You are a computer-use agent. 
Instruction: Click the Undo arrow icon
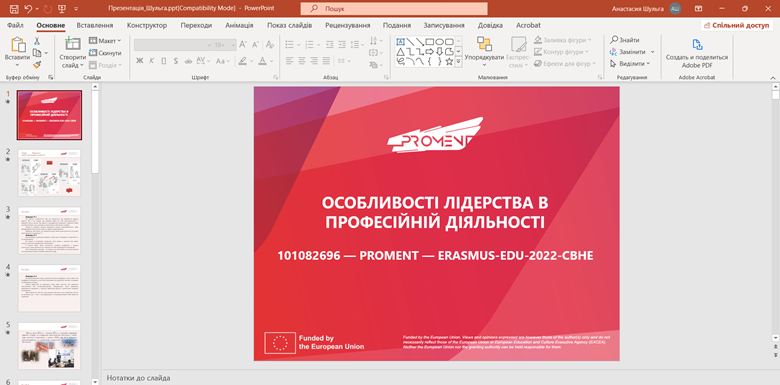coord(28,8)
